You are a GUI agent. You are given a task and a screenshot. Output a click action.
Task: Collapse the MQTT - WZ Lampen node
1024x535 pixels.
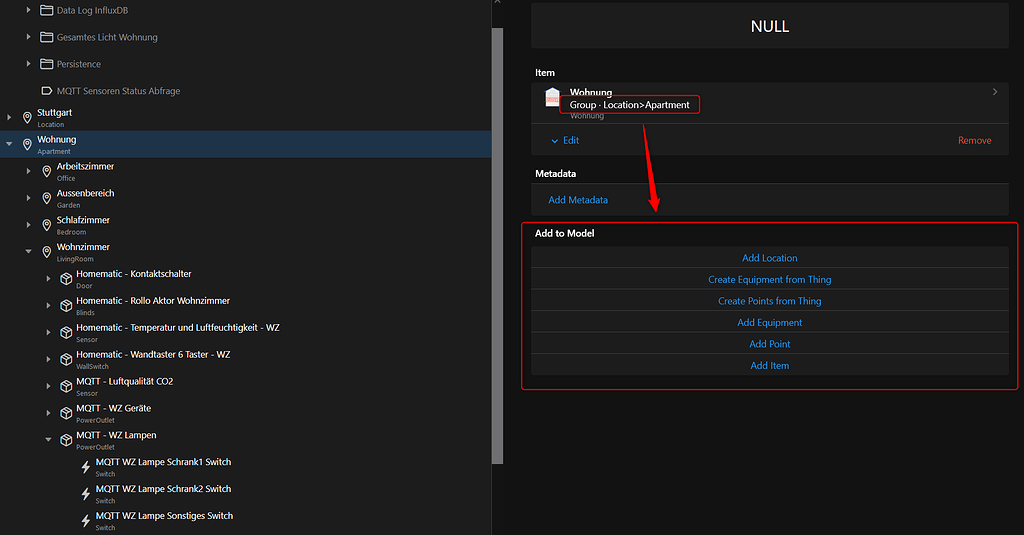tap(48, 440)
